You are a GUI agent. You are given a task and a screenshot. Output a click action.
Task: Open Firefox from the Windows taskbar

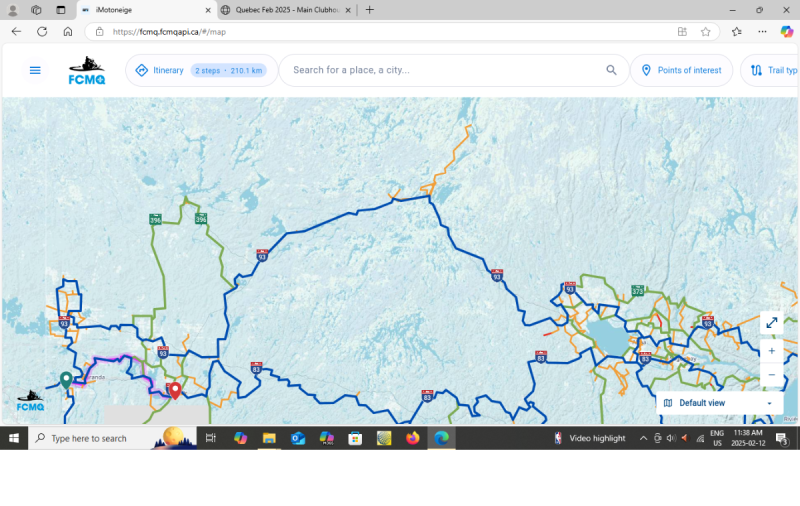coord(413,438)
